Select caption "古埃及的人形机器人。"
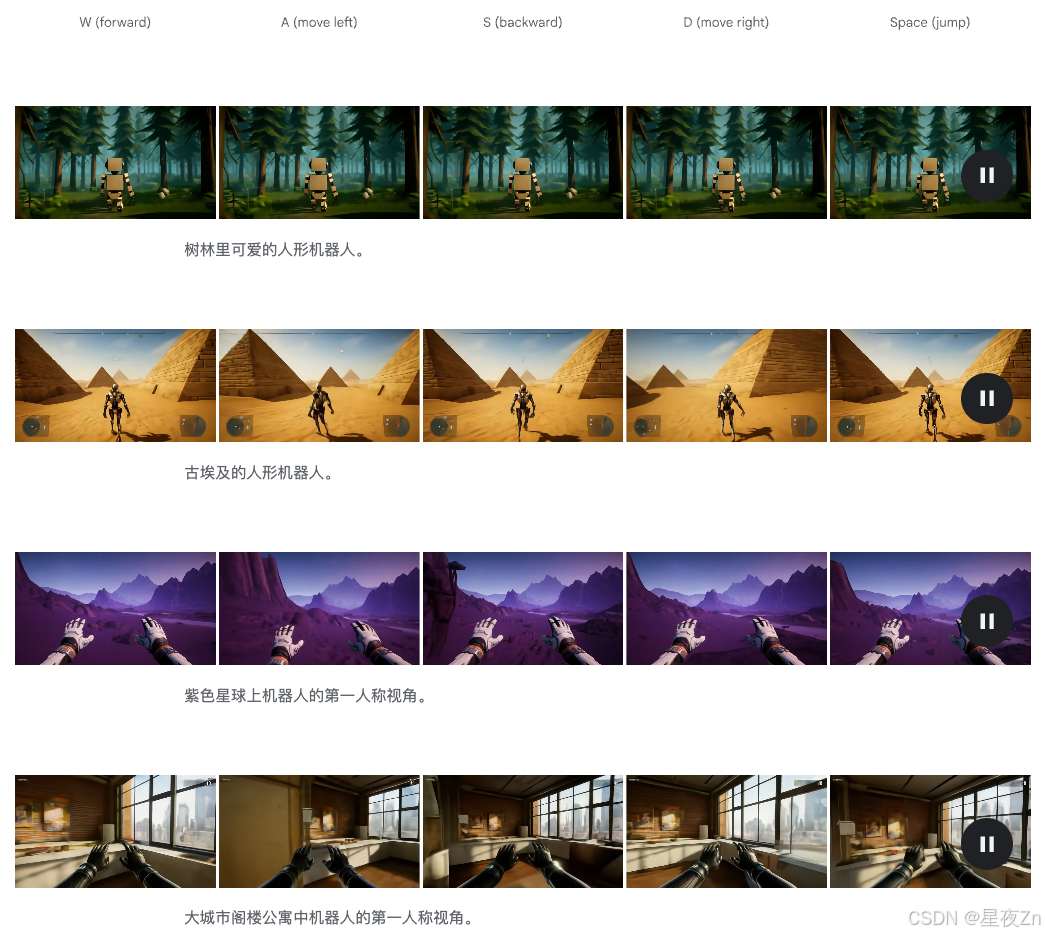Screen dimensions: 1045x936 click(x=259, y=473)
